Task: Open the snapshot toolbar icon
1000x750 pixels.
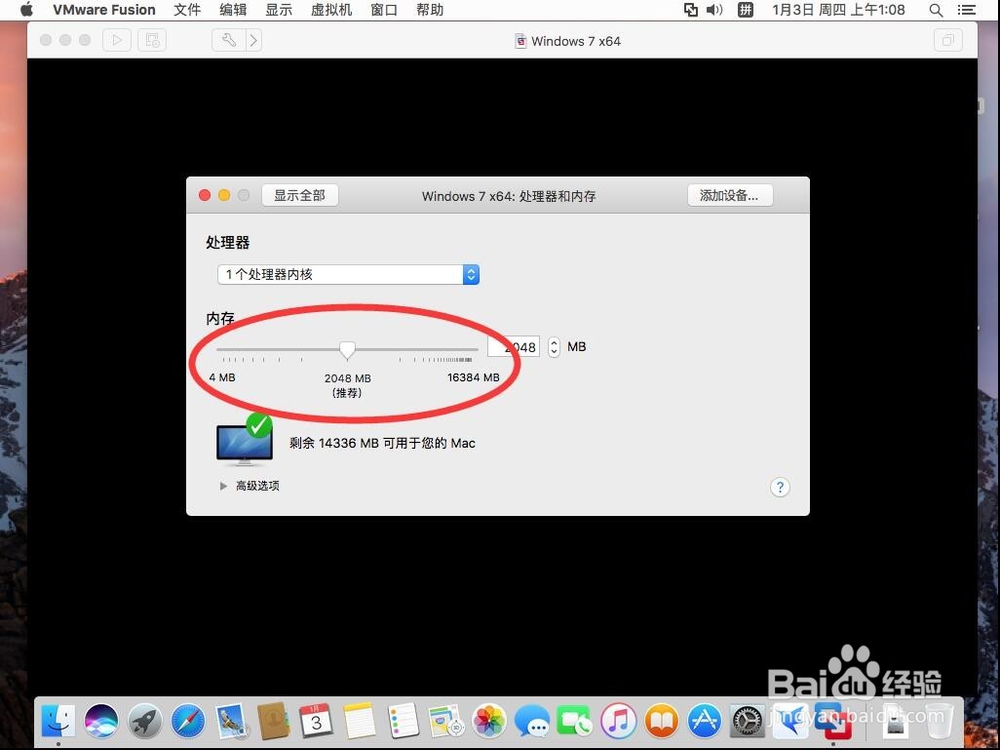Action: [152, 41]
